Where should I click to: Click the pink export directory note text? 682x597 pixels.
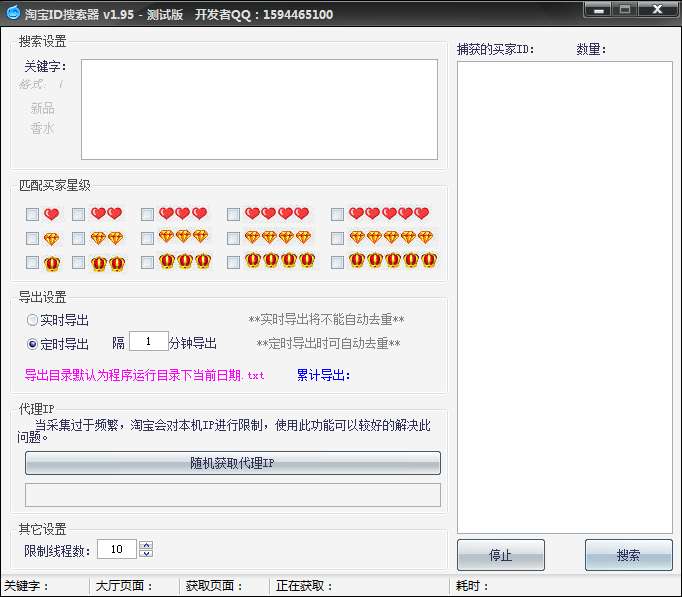tap(144, 375)
